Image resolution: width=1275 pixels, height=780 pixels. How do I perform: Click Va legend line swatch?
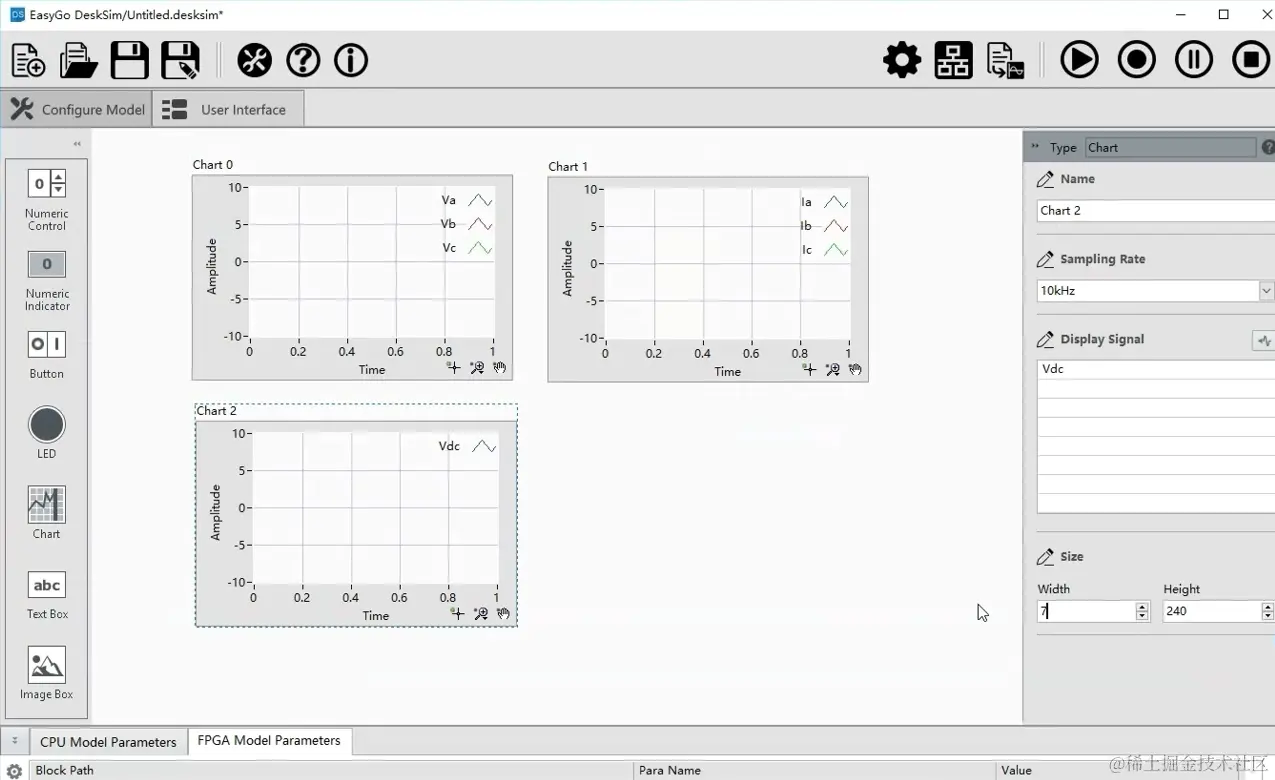(x=480, y=200)
